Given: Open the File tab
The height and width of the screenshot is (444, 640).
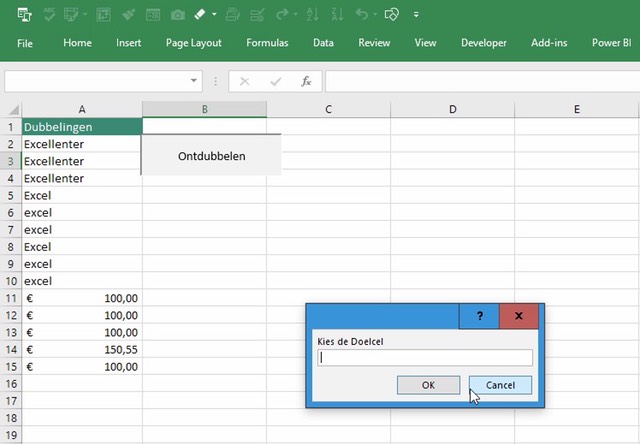Looking at the screenshot, I should pos(25,43).
